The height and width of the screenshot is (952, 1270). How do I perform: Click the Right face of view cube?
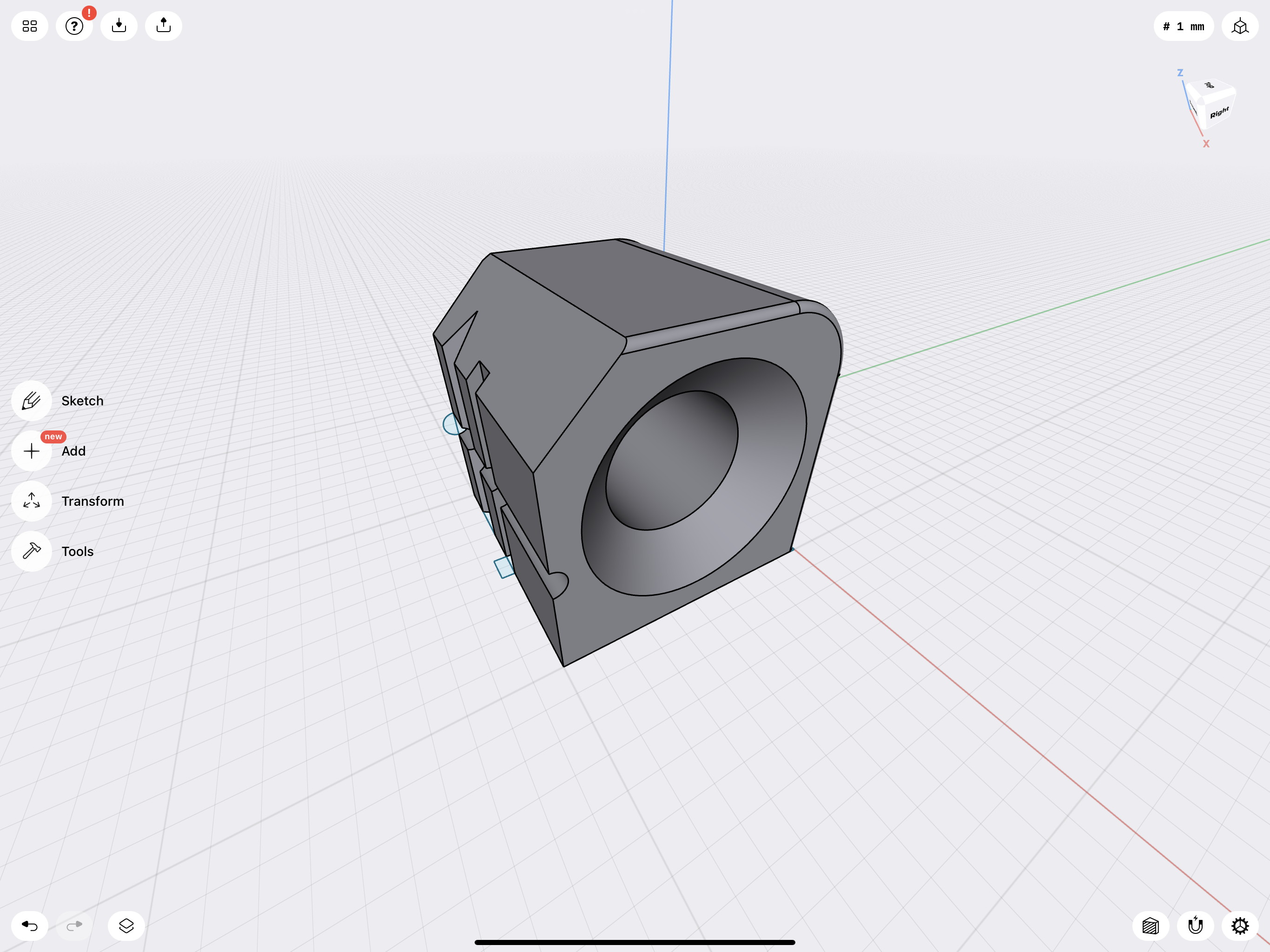tap(1219, 112)
